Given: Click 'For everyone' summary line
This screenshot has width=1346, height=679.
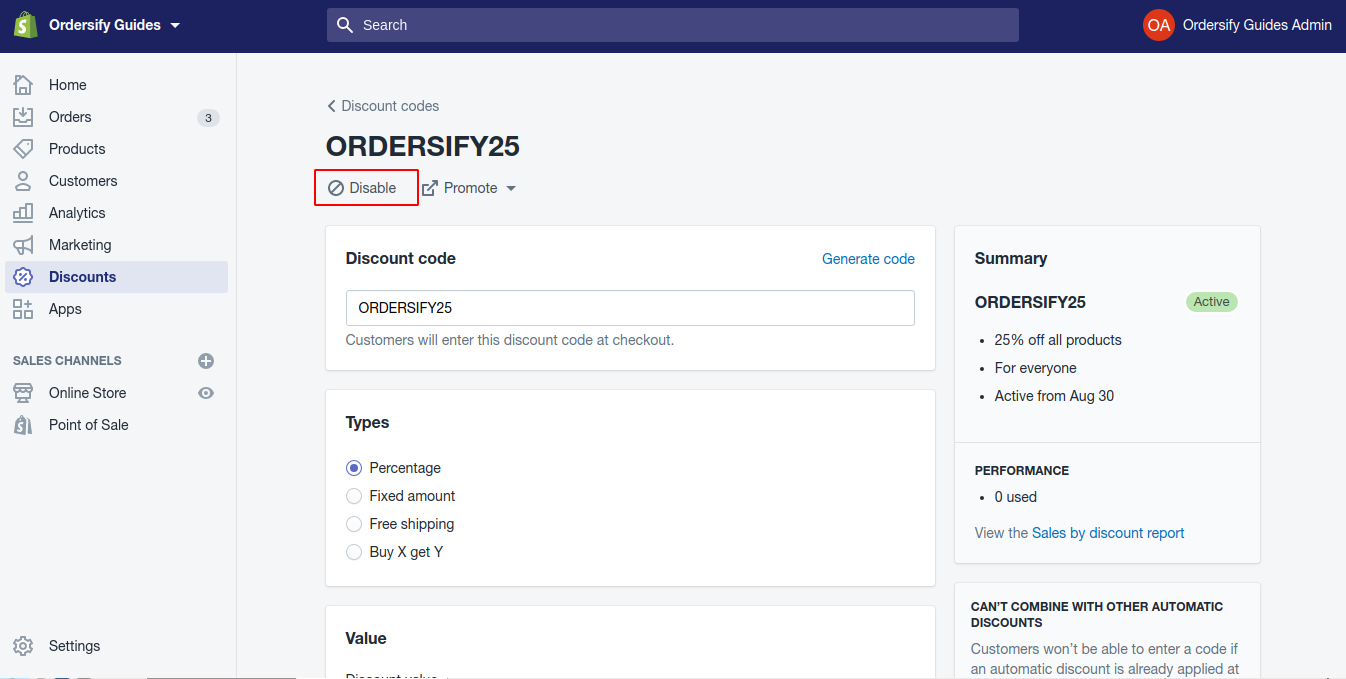Looking at the screenshot, I should pyautogui.click(x=1036, y=368).
